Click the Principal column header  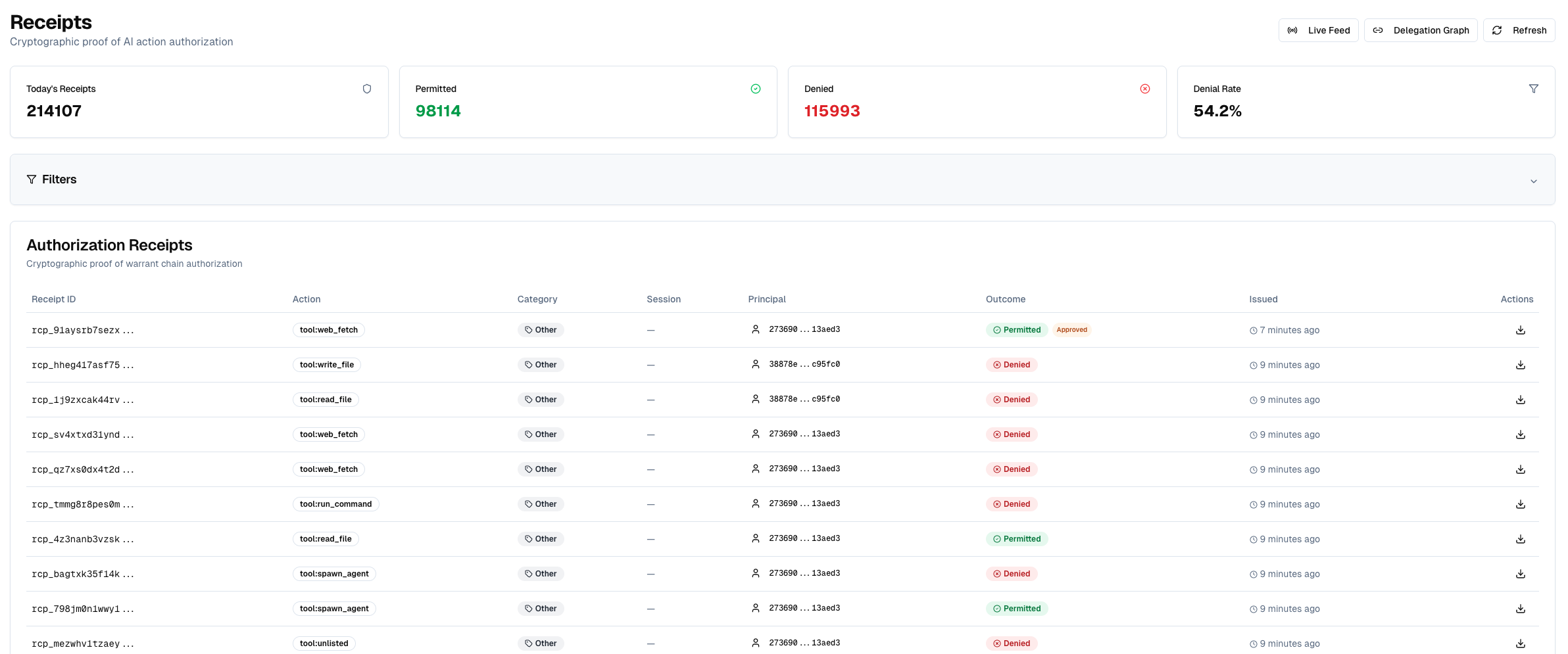click(x=767, y=299)
